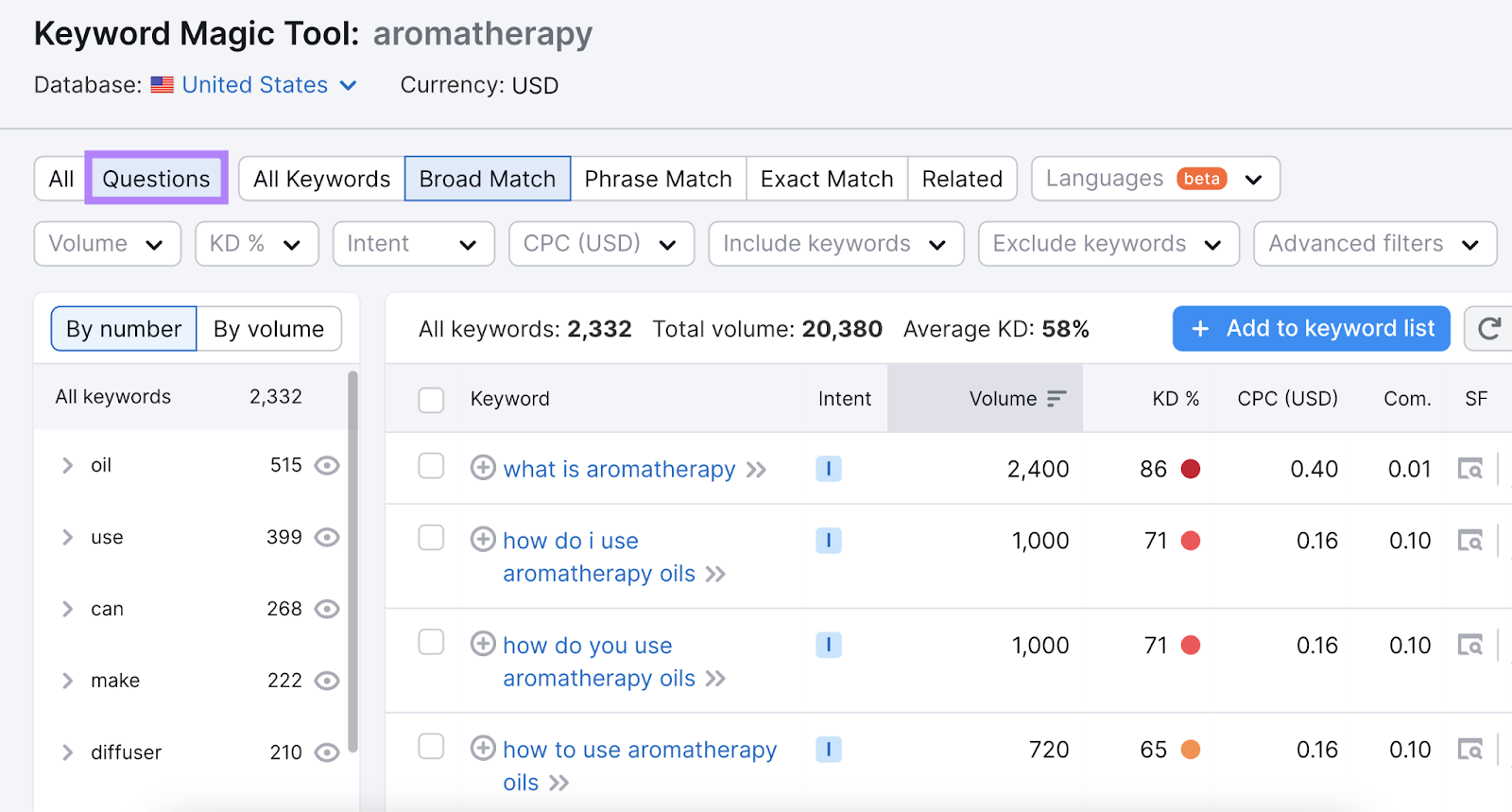1512x812 pixels.
Task: Open SERP features icon for 'what is aromatherapy'
Action: 1469,469
